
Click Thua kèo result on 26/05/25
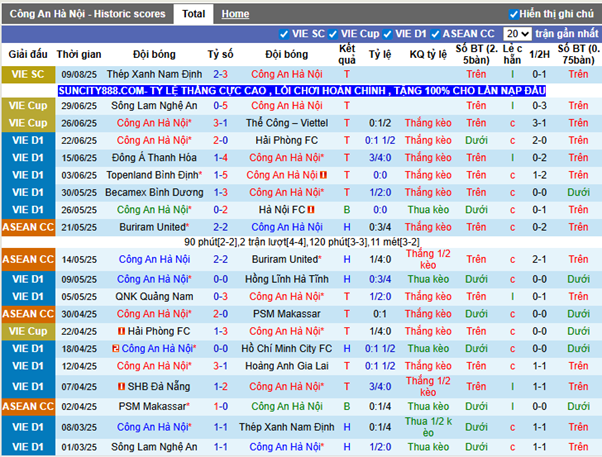point(428,210)
